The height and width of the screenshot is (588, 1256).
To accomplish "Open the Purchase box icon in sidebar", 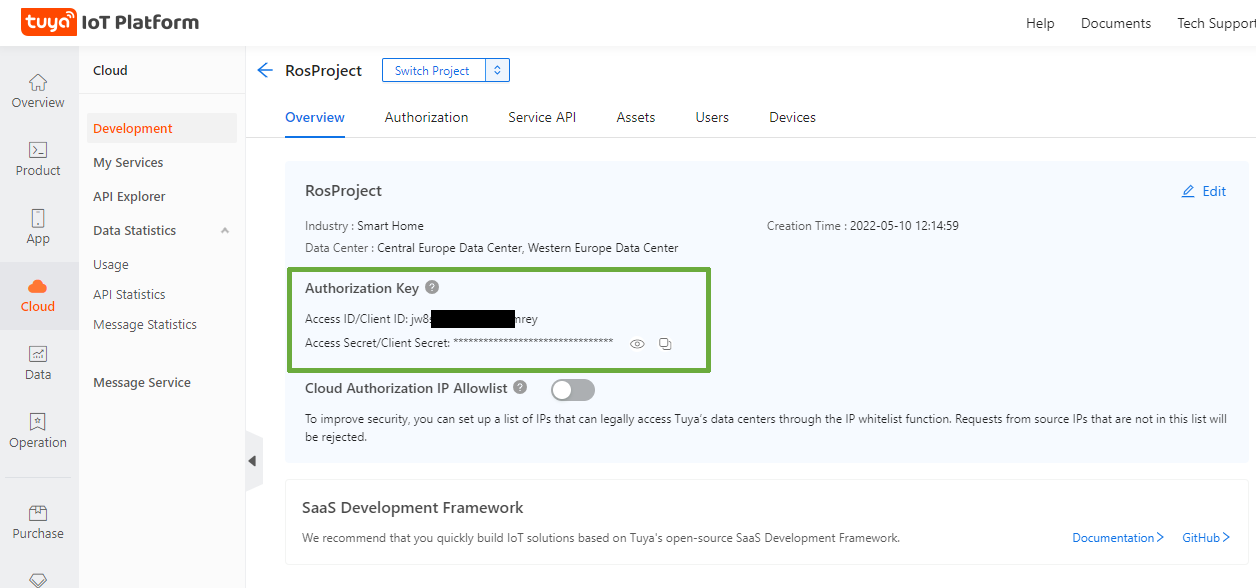I will click(38, 513).
